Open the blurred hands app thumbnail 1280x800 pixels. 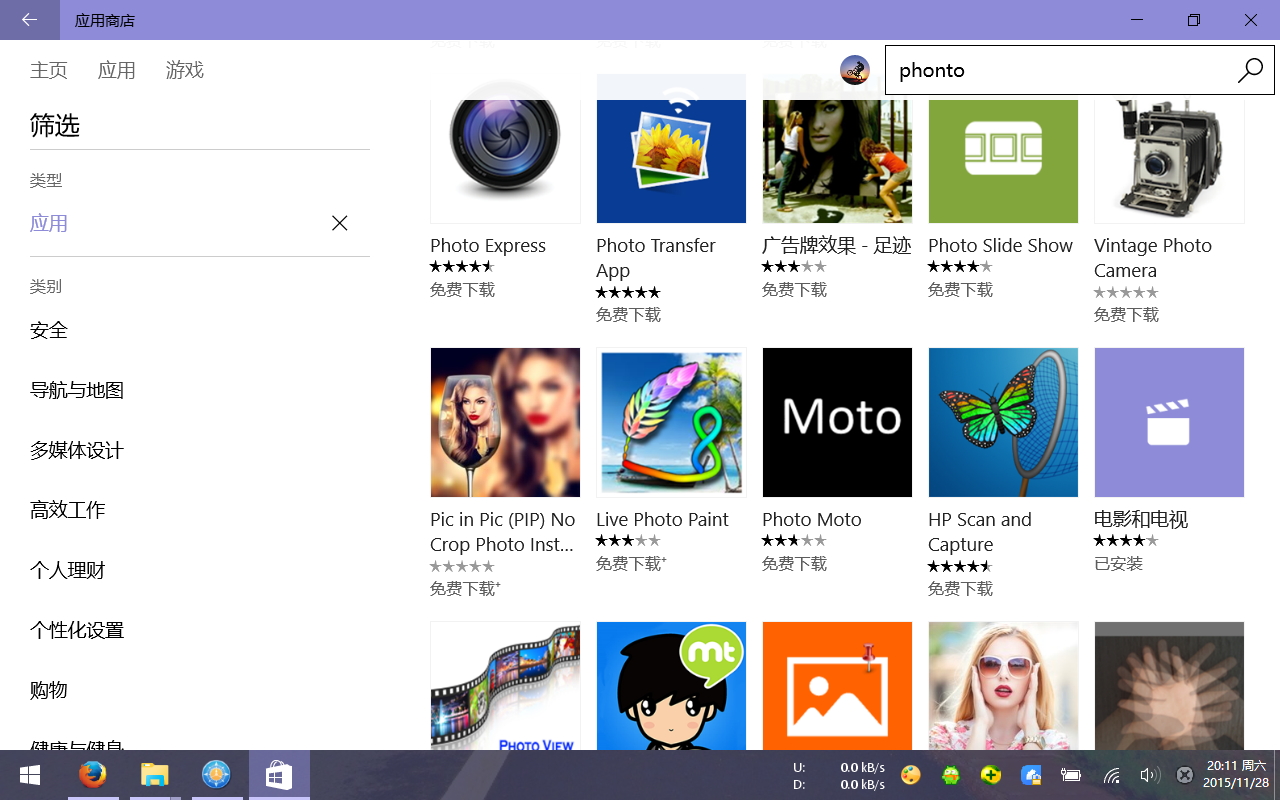click(1169, 686)
